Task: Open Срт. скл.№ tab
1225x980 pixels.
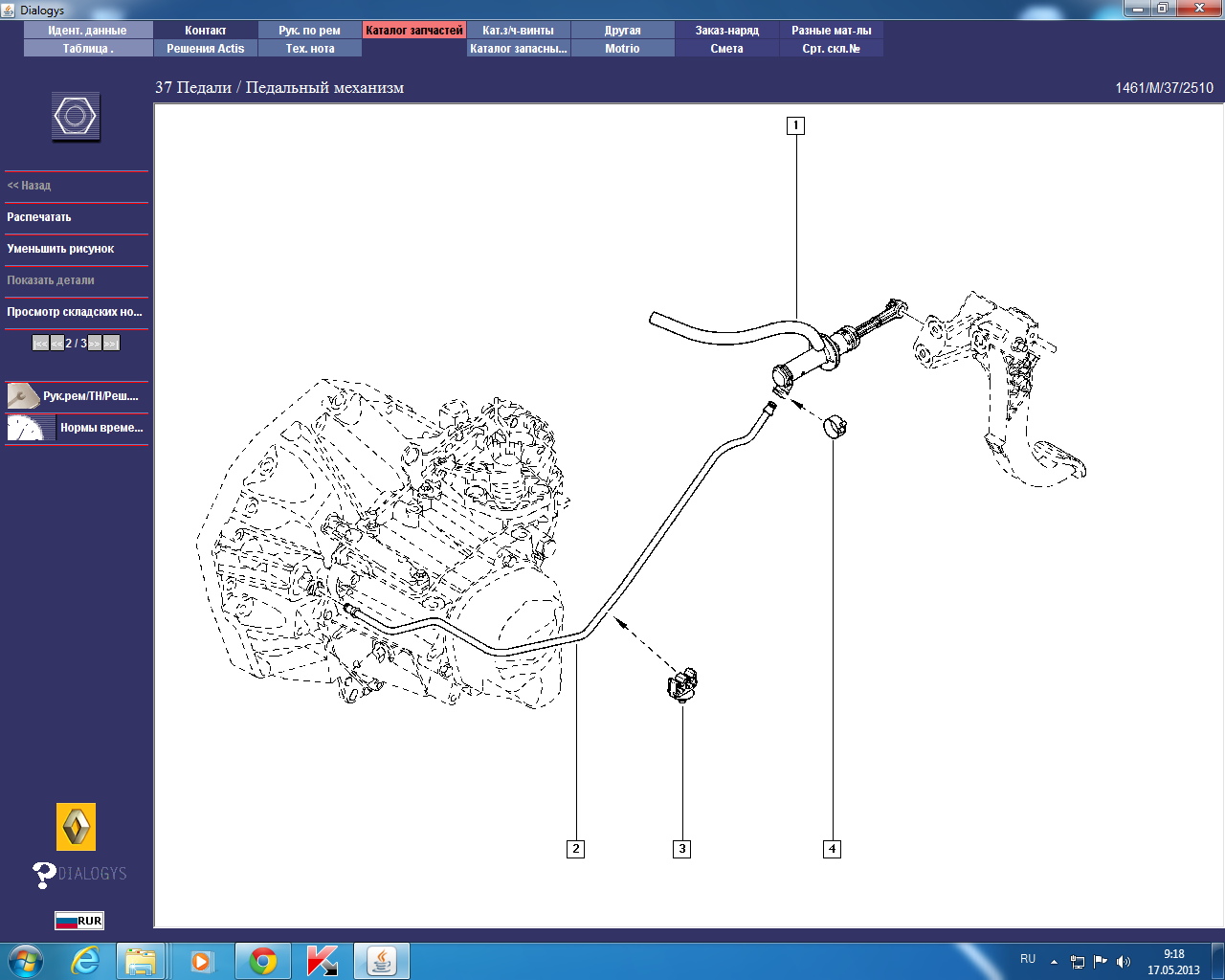Action: click(832, 49)
